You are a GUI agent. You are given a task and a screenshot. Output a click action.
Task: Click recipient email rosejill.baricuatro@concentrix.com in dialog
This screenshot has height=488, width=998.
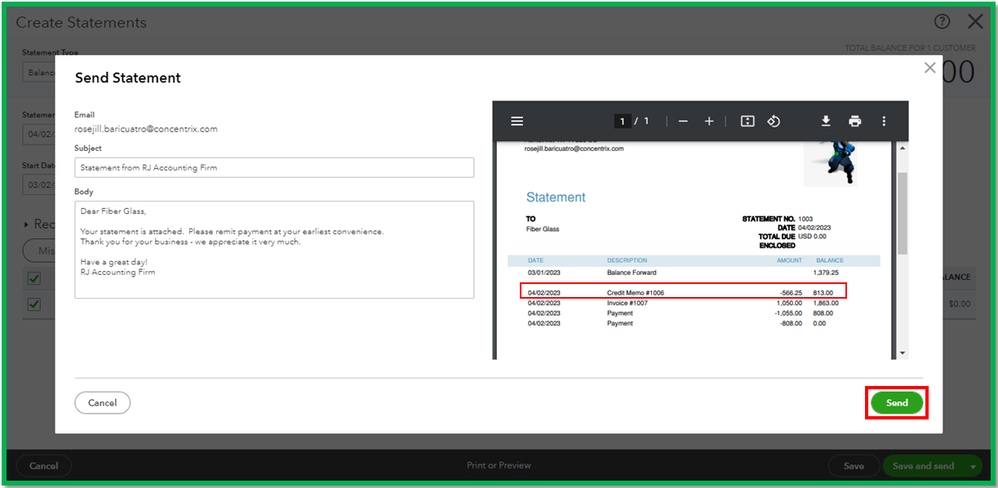tap(146, 129)
